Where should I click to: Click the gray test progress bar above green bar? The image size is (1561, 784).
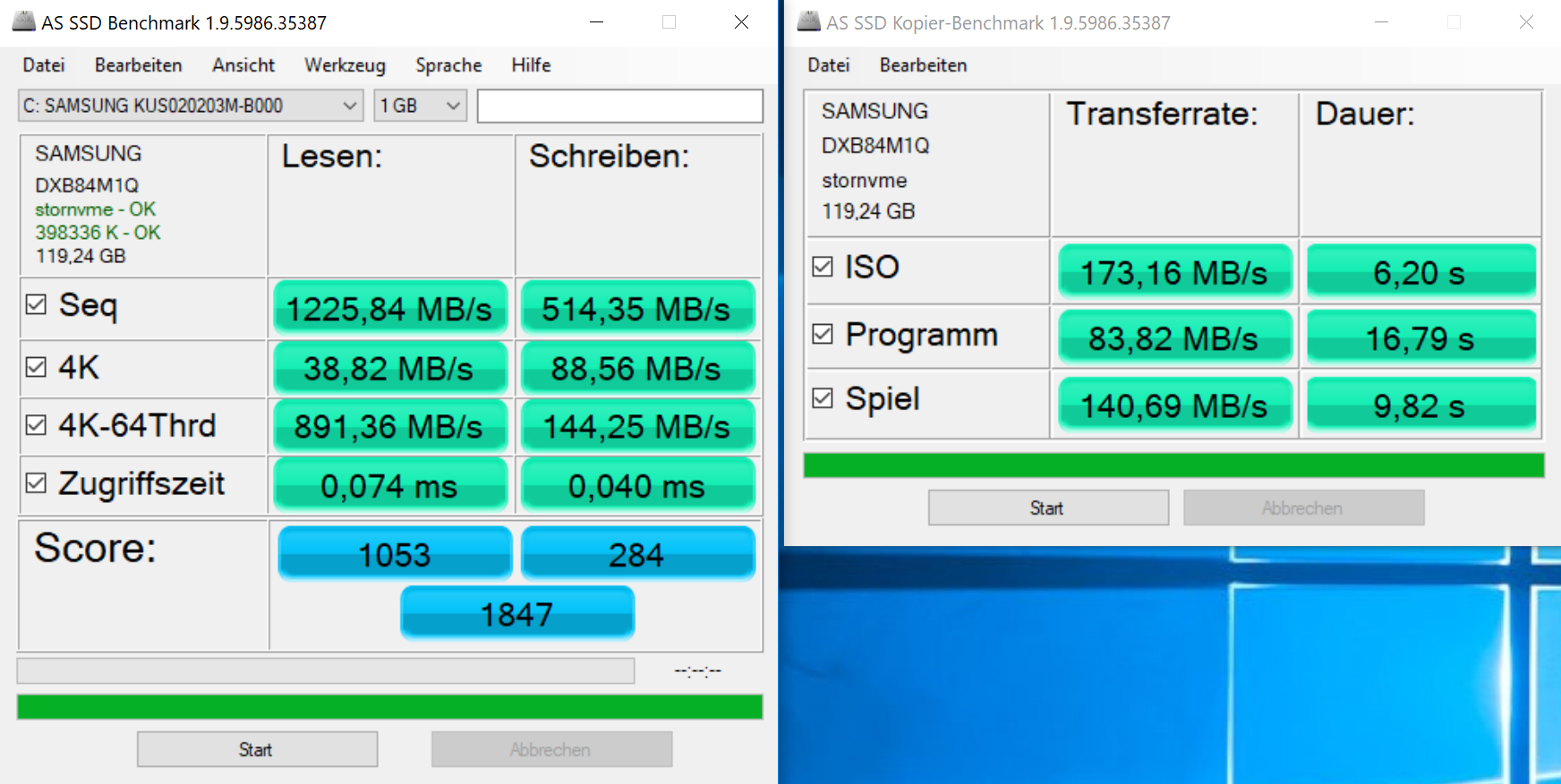tap(326, 670)
